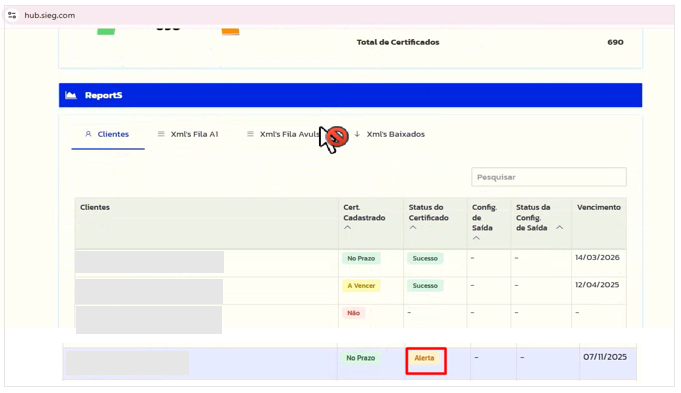The width and height of the screenshot is (681, 393).
Task: Click the Não certificate badge
Action: pos(354,313)
